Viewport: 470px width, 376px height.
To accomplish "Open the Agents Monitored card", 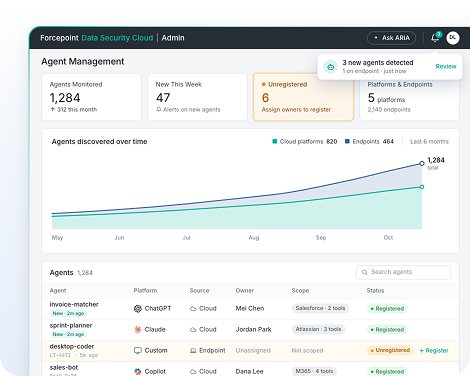I will 91,97.
